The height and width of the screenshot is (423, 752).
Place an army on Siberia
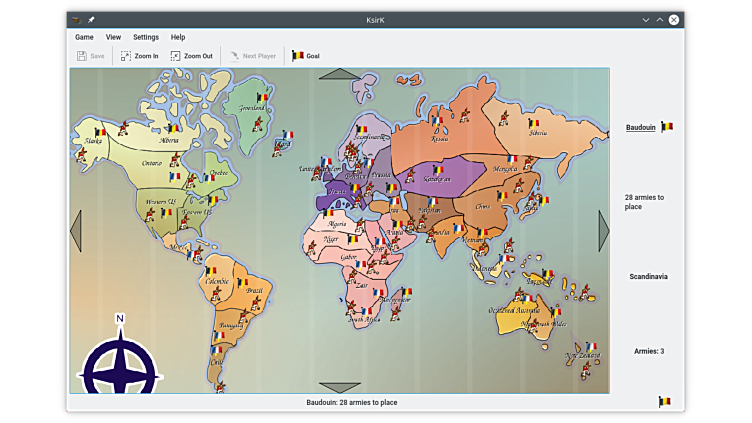pyautogui.click(x=538, y=130)
